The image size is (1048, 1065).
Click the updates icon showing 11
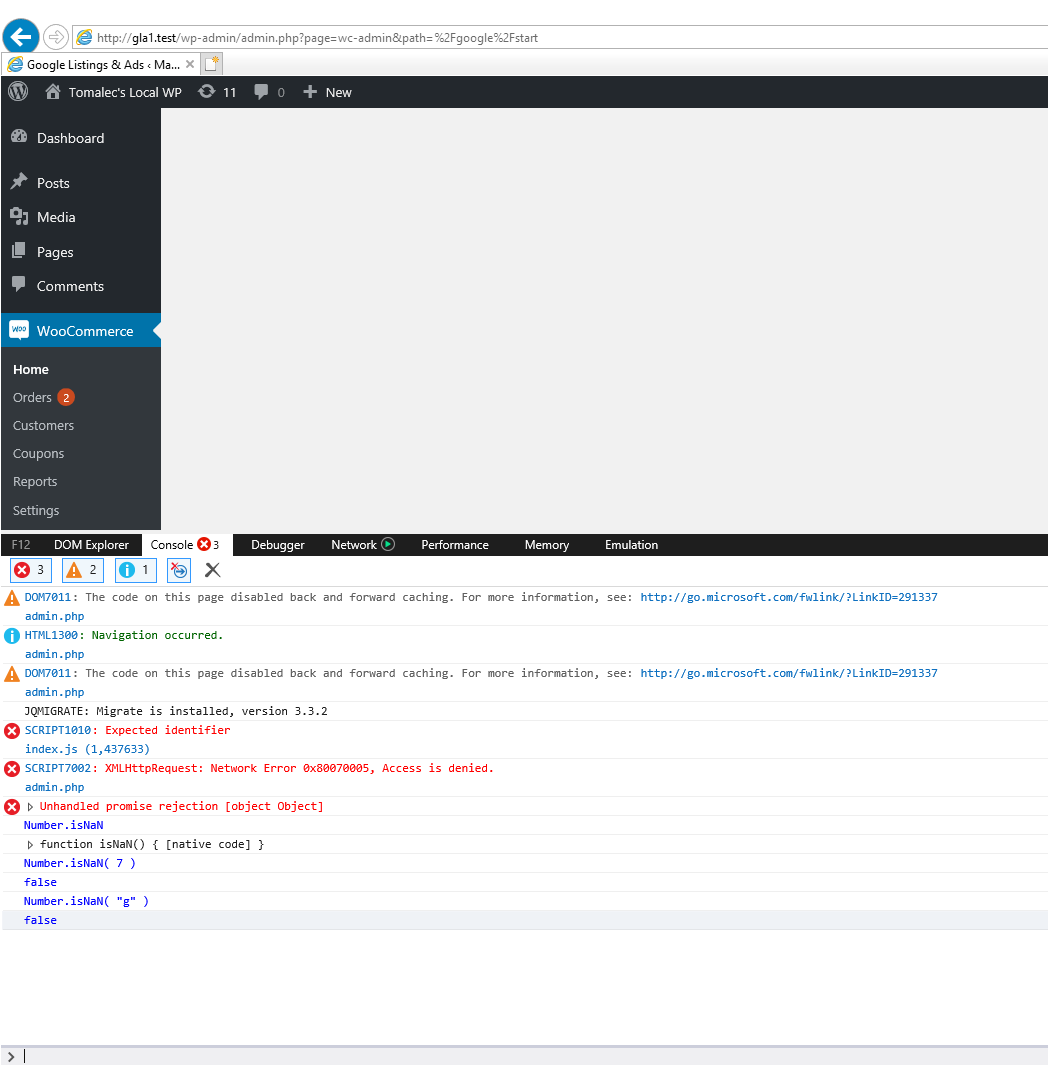216,91
